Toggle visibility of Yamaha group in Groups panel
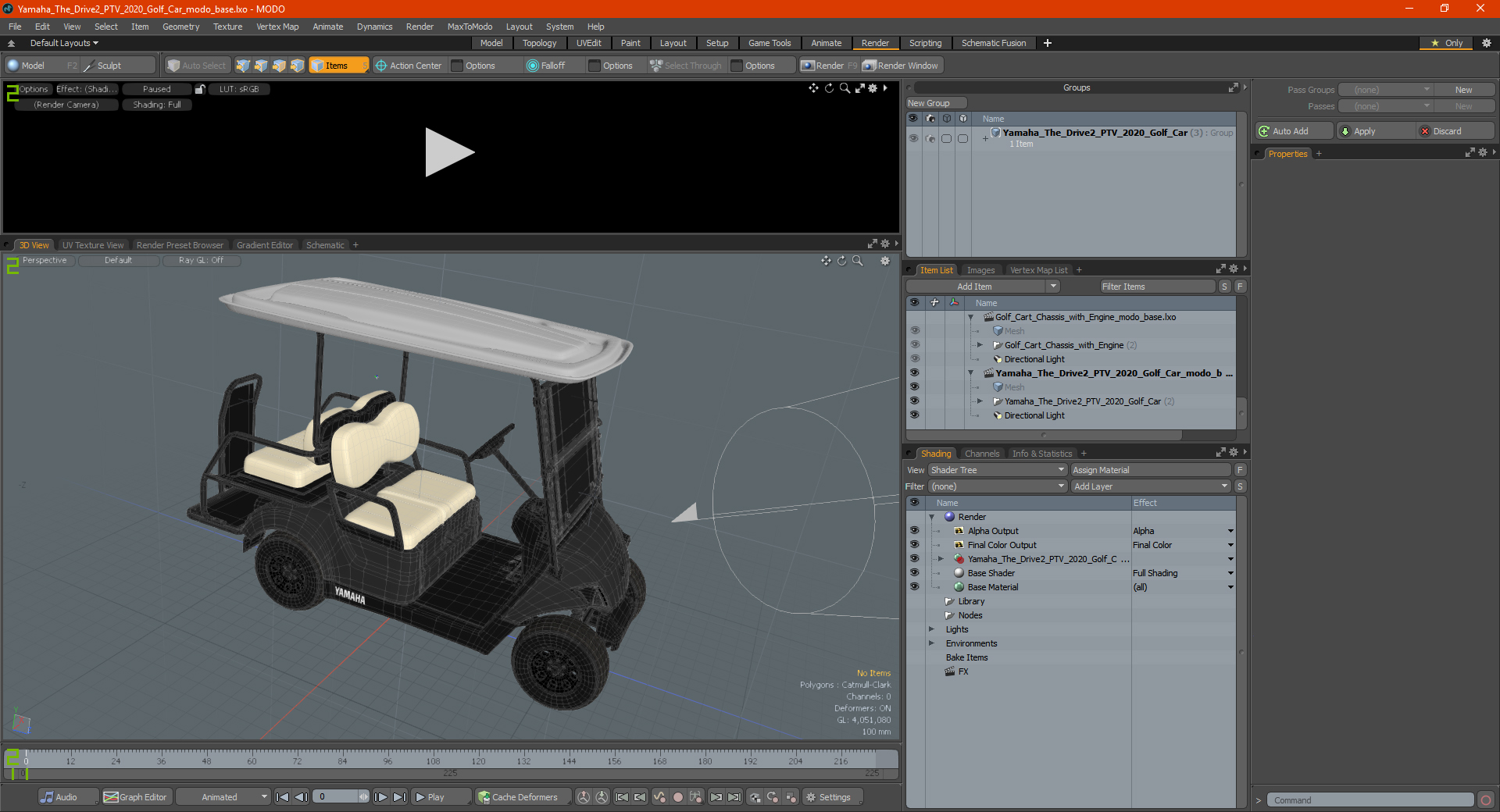This screenshot has height=812, width=1500. coord(912,138)
